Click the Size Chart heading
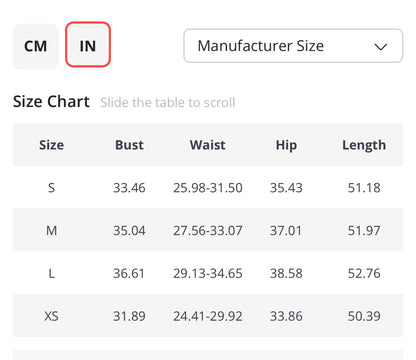This screenshot has width=416, height=360. pos(51,101)
